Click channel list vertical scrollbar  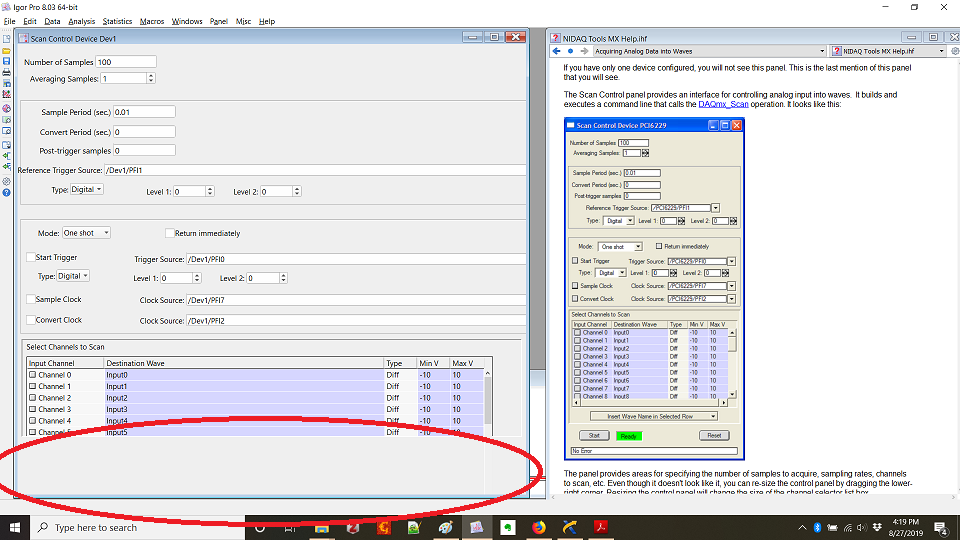point(487,401)
